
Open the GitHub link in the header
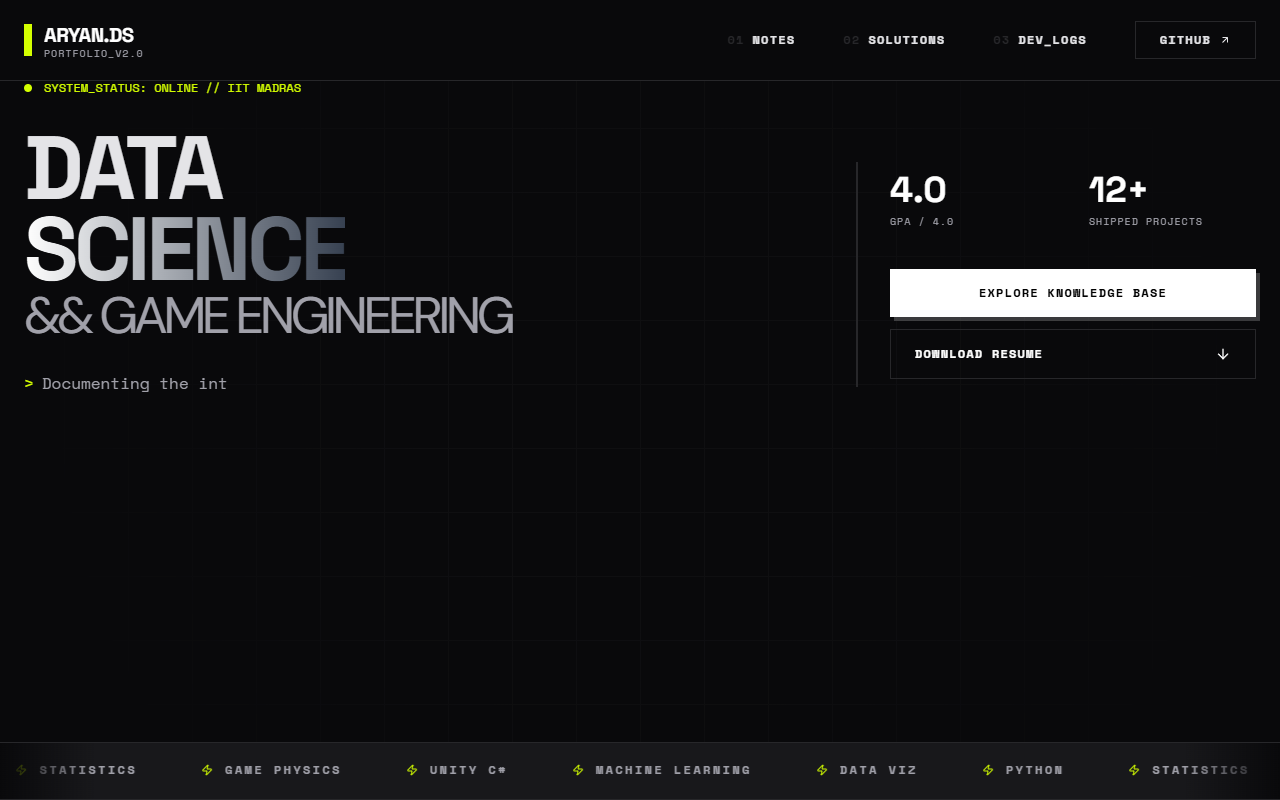[1185, 40]
